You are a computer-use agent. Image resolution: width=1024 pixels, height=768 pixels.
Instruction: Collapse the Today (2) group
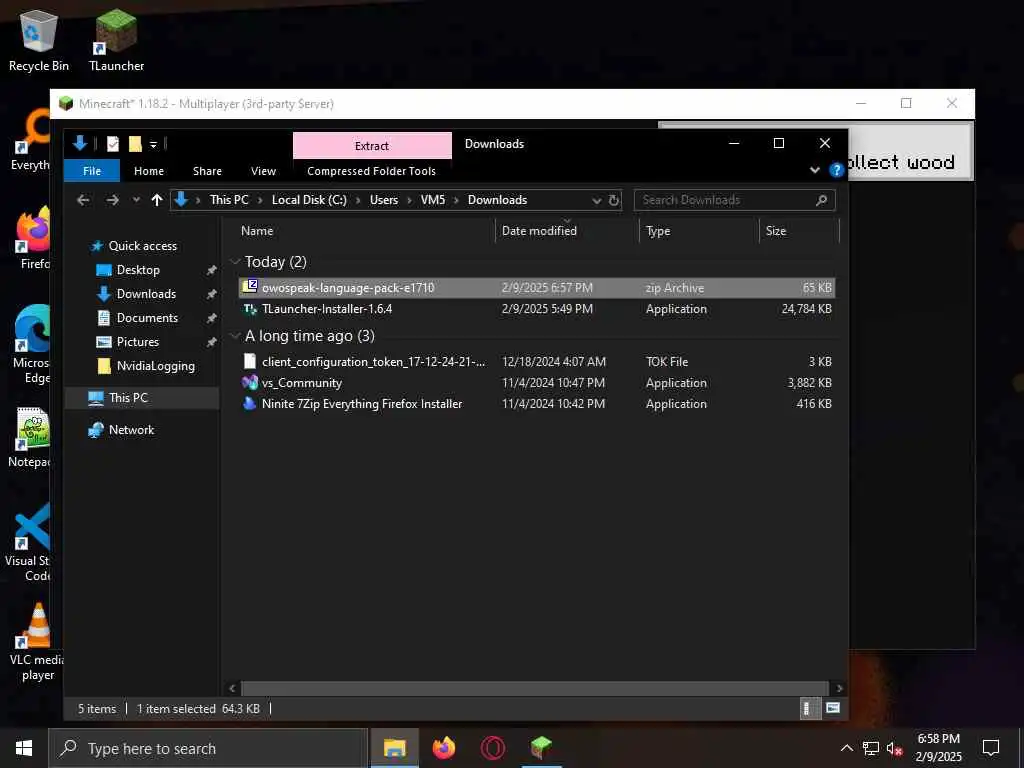pos(235,262)
